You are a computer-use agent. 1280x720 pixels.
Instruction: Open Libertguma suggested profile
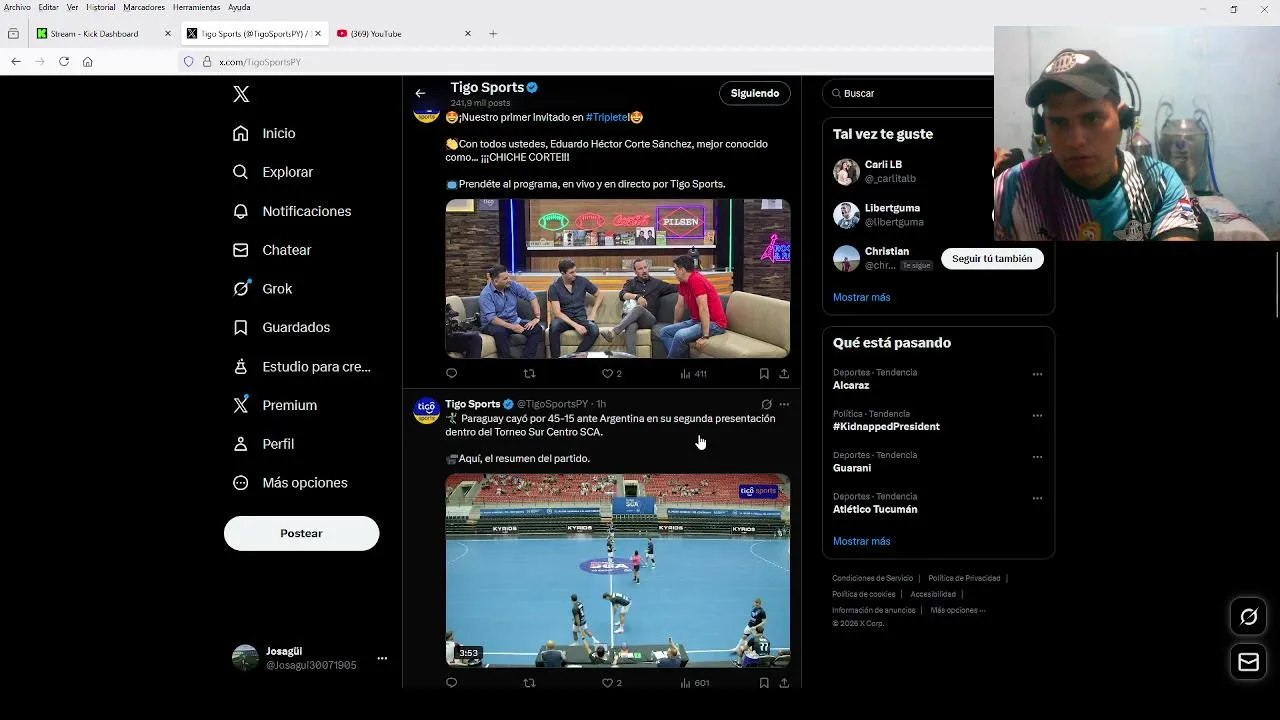tap(892, 208)
